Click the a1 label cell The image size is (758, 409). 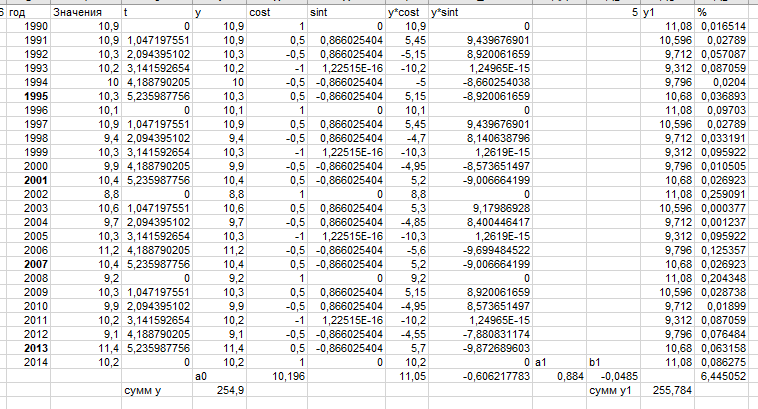coord(559,362)
